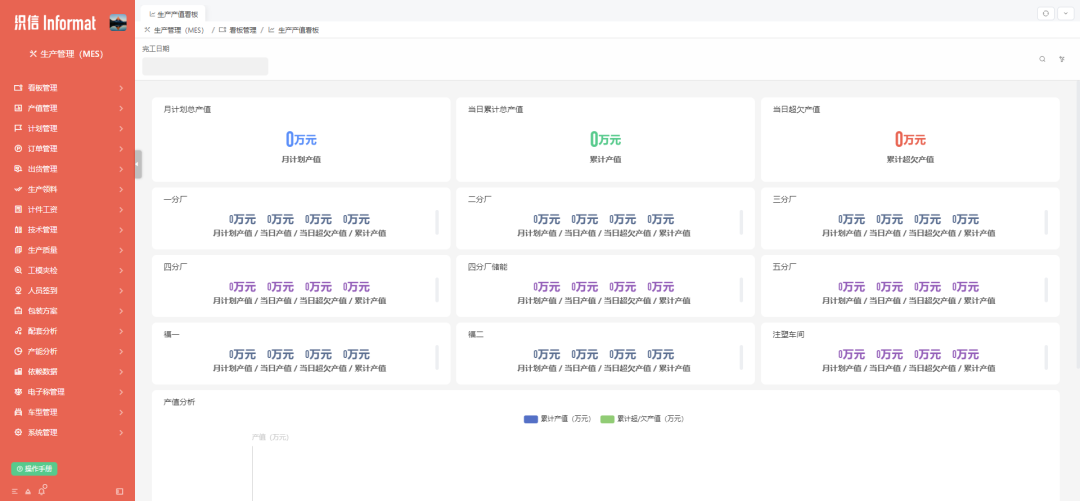Click the search icon in the filter bar
The image size is (1080, 501).
pyautogui.click(x=1042, y=59)
